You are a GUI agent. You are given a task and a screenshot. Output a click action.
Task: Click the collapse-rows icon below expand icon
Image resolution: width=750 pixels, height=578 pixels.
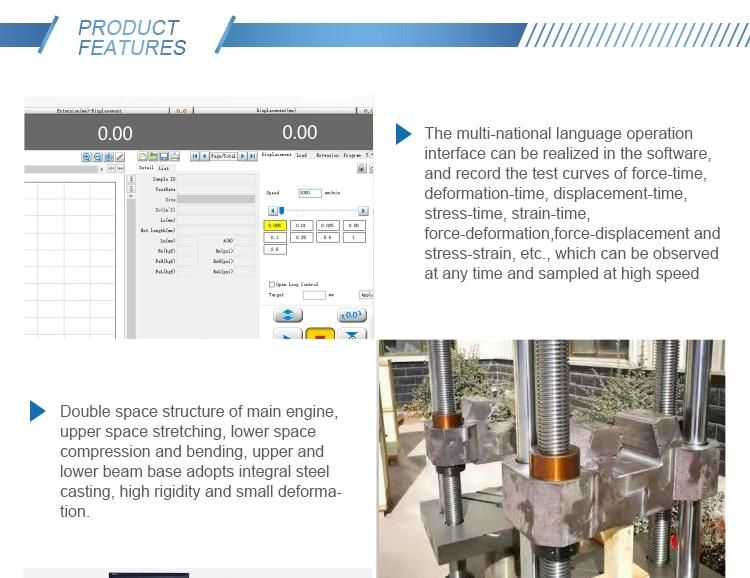[132, 188]
